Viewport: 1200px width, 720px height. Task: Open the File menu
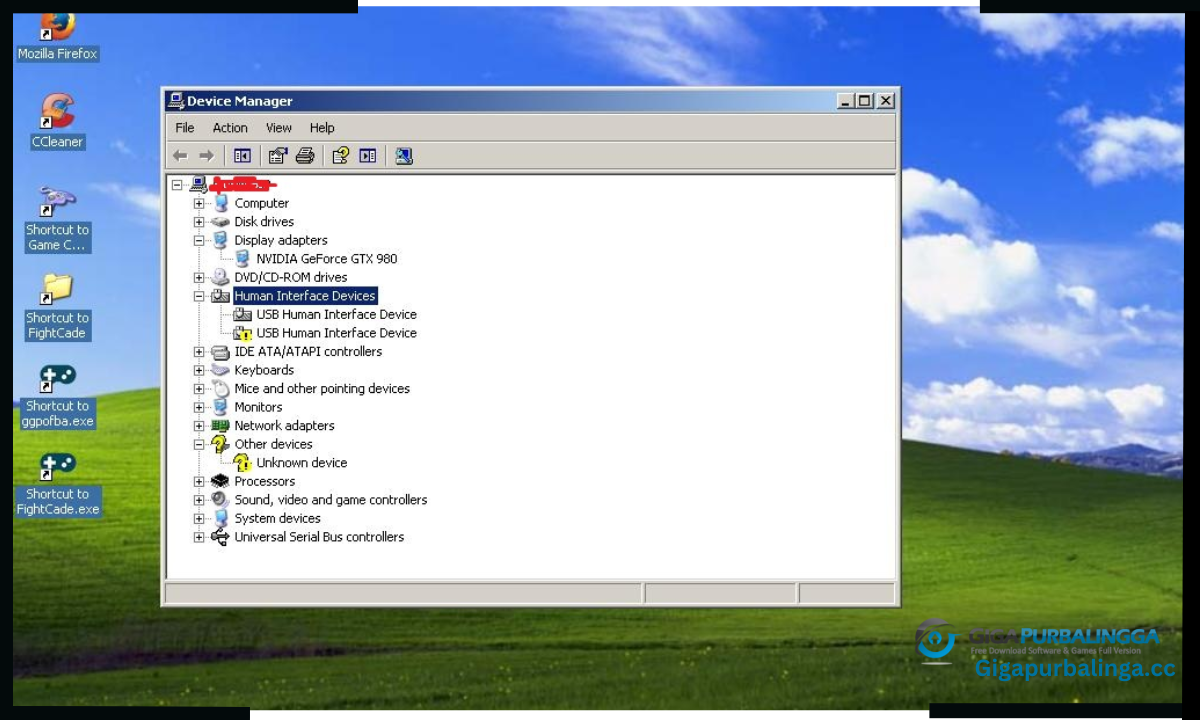(x=185, y=128)
